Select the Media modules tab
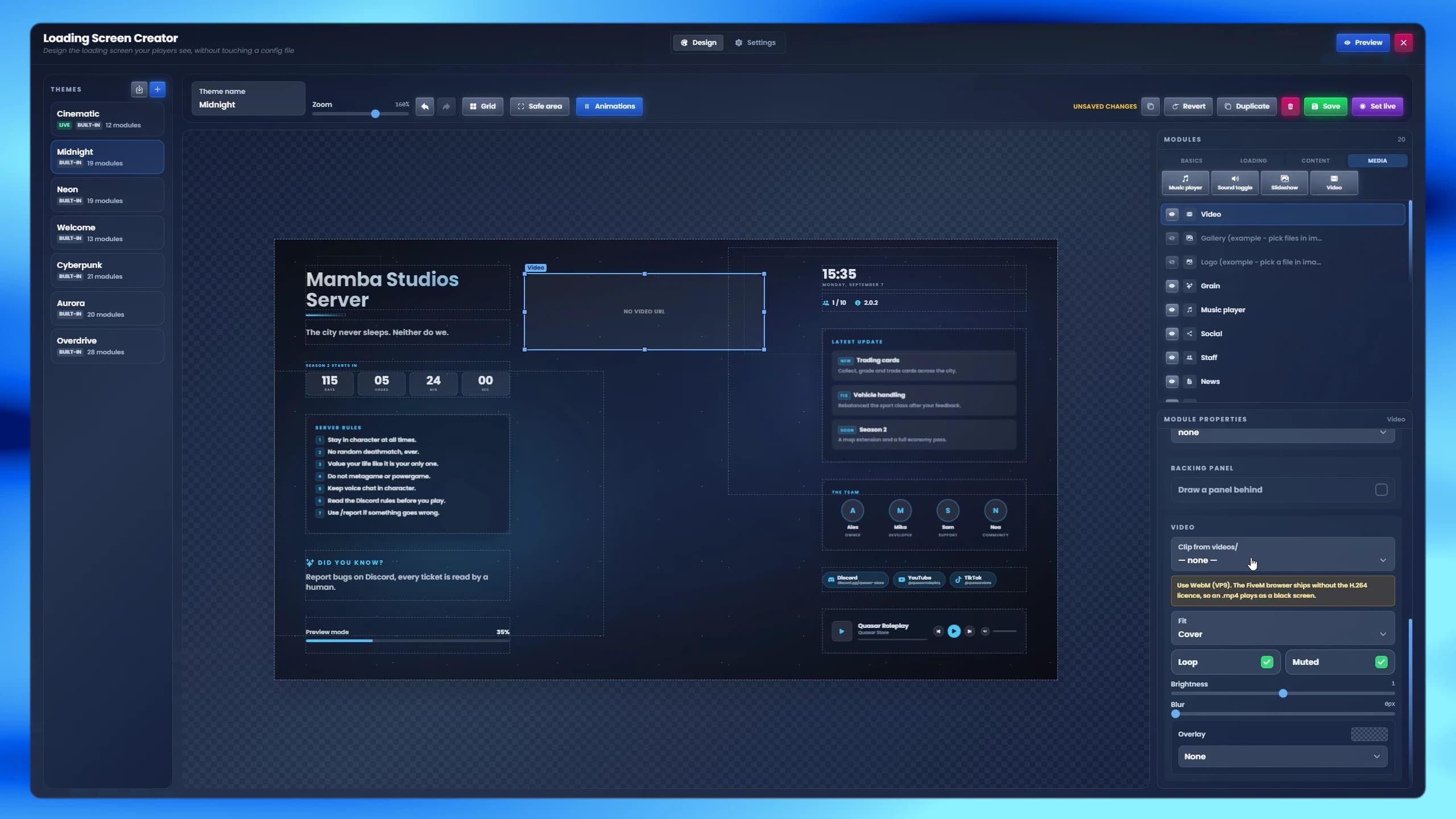 [1378, 161]
